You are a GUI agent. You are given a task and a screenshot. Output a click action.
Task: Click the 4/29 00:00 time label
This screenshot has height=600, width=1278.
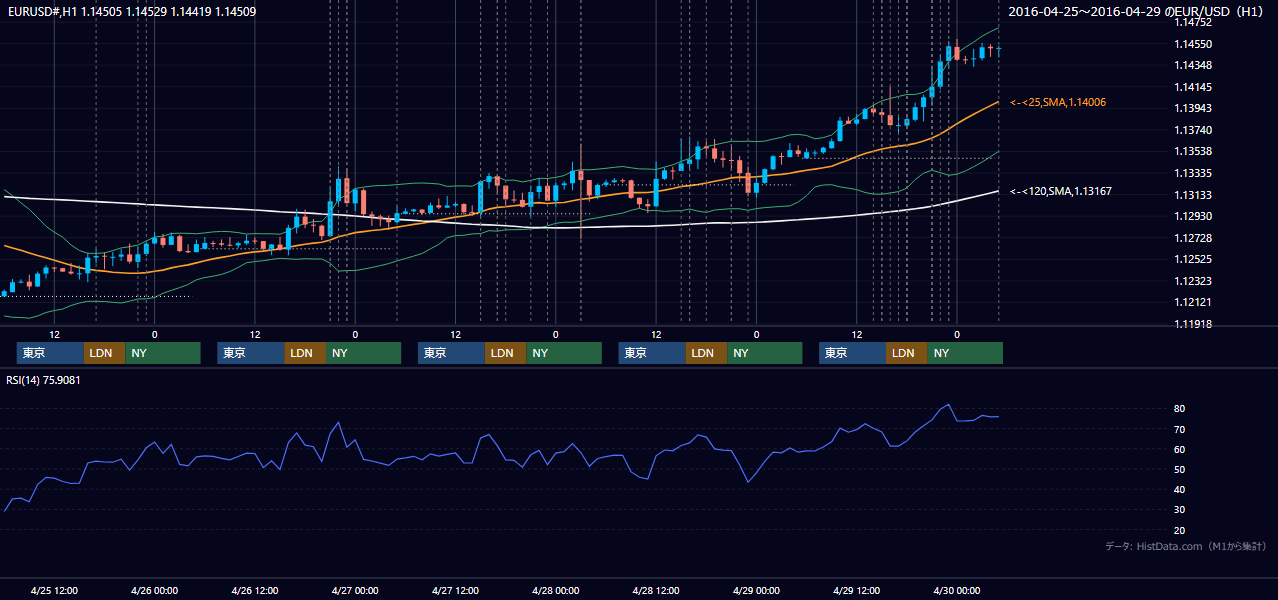pyautogui.click(x=756, y=590)
